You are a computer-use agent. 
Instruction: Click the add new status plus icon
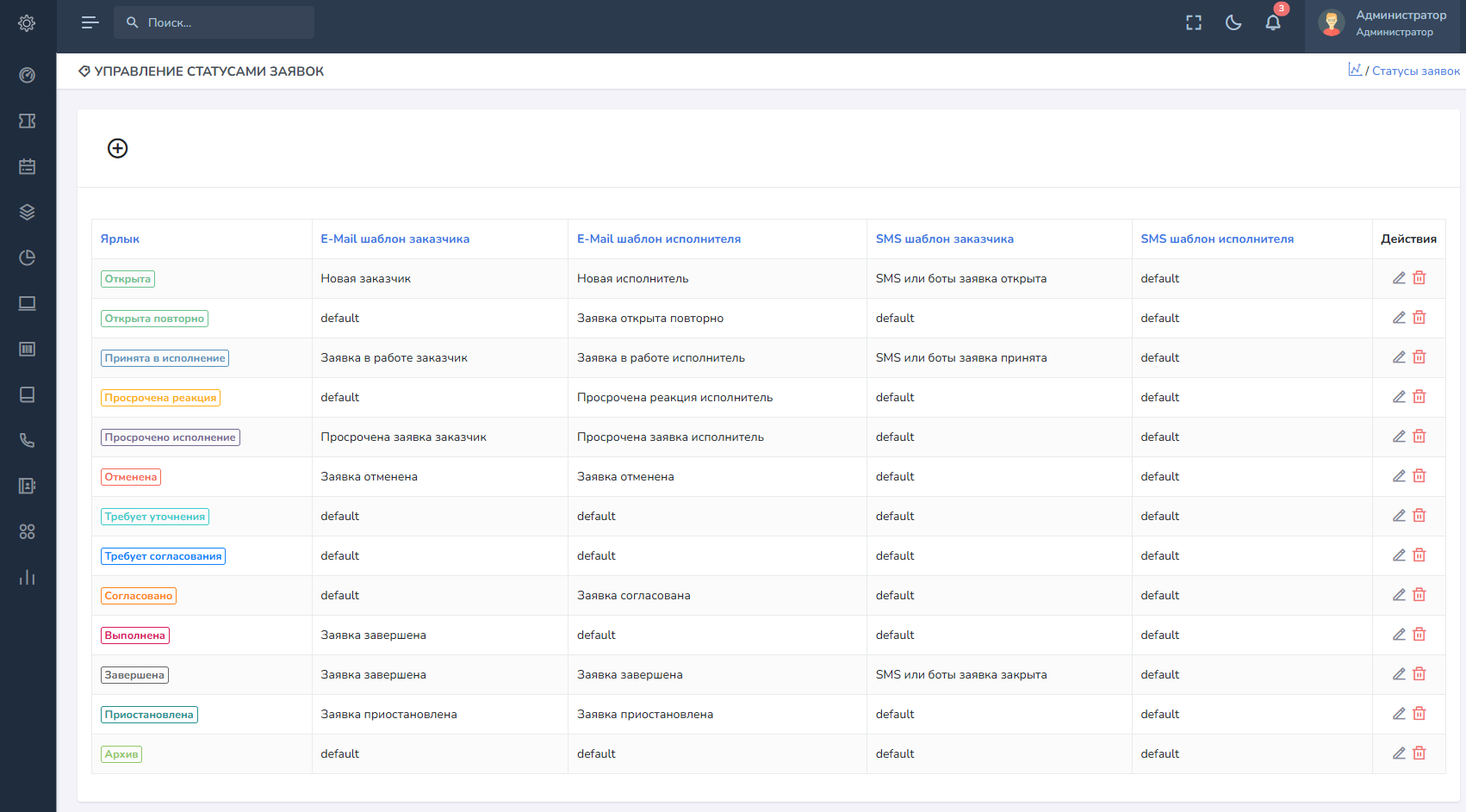(x=118, y=148)
